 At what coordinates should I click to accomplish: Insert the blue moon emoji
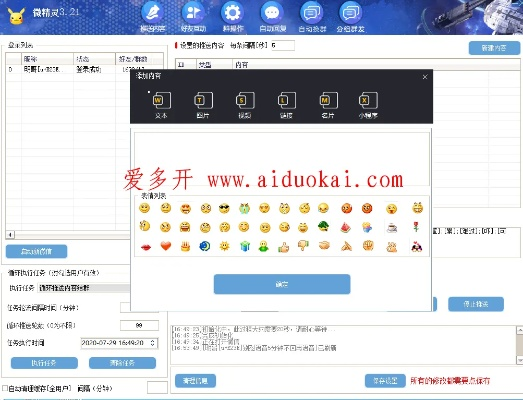(x=204, y=246)
